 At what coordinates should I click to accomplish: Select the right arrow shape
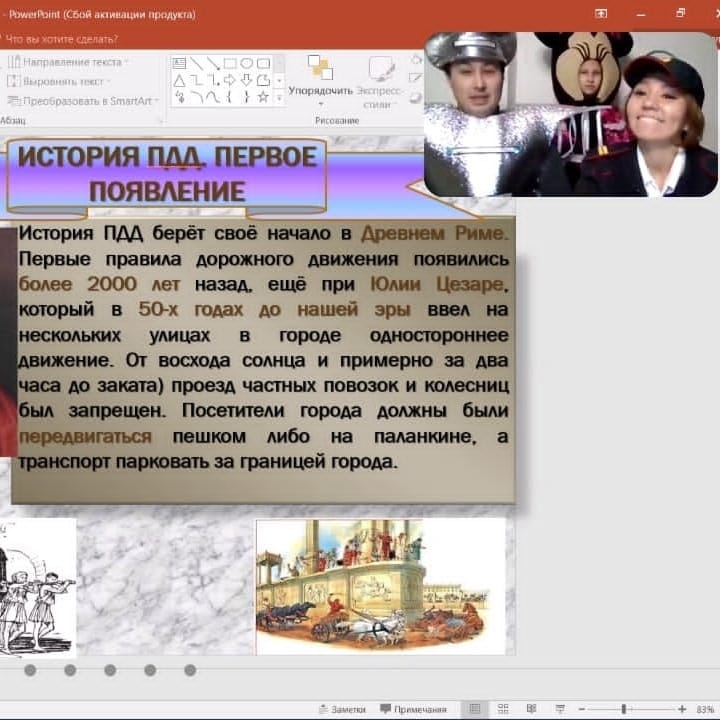[x=230, y=80]
